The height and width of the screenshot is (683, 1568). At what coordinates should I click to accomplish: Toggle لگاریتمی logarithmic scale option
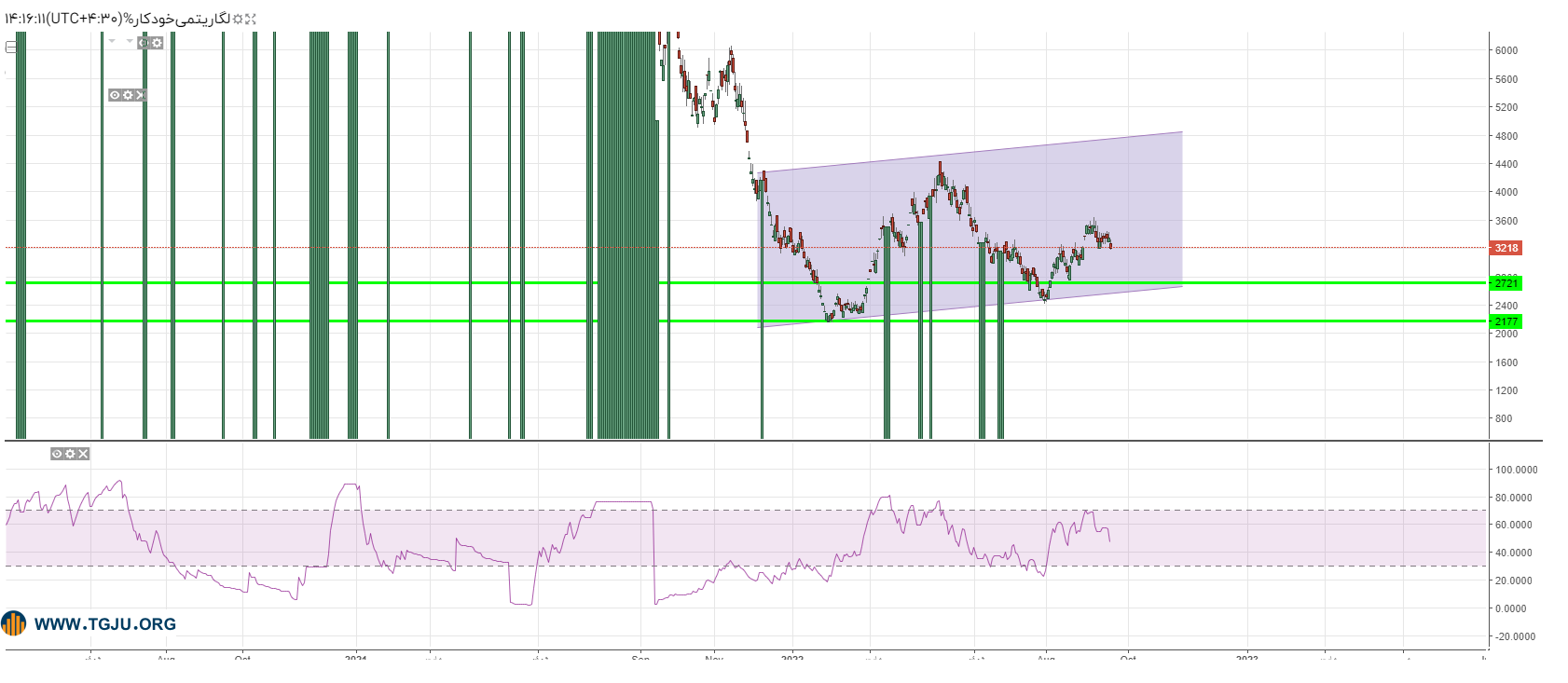tap(201, 19)
